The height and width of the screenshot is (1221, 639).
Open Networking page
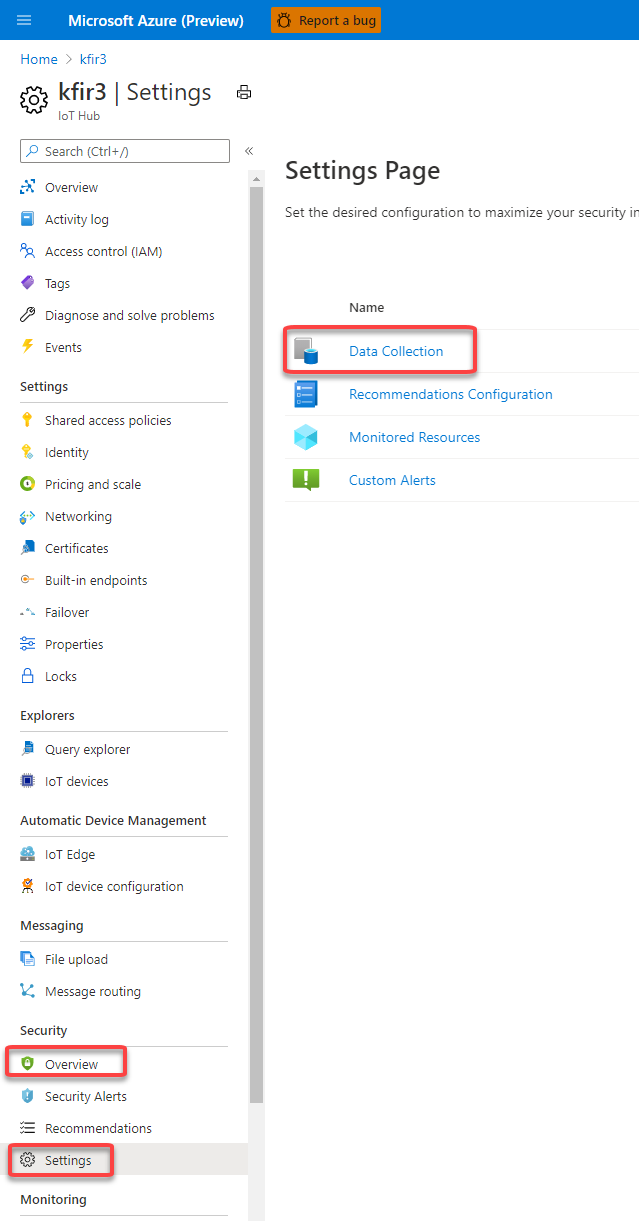point(78,516)
